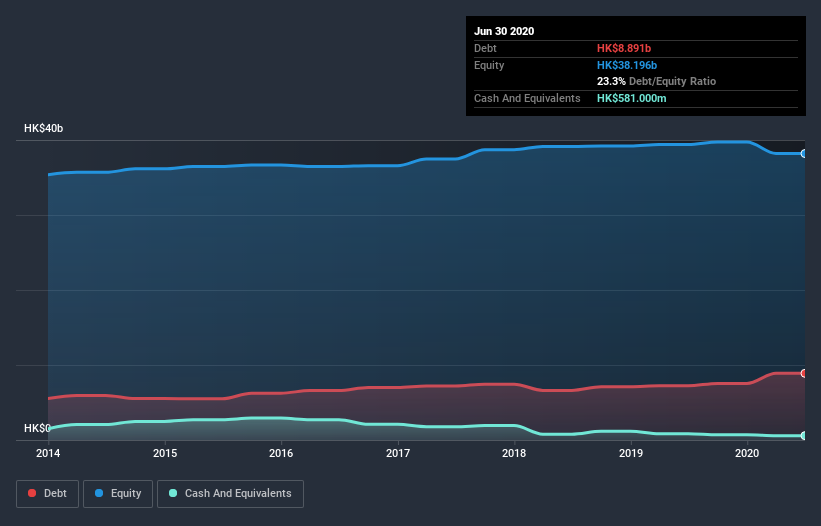This screenshot has height=526, width=821.
Task: Select the 2018 x-axis label
Action: tap(514, 453)
